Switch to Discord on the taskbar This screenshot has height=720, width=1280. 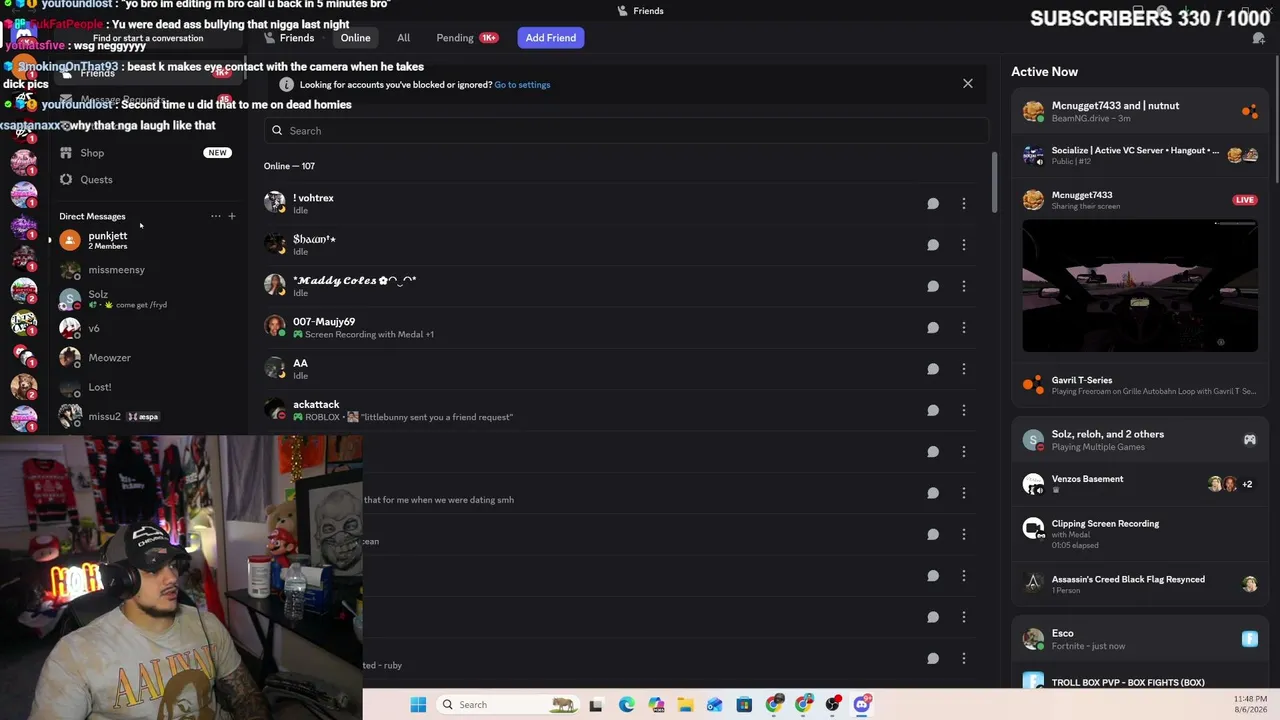tap(862, 705)
